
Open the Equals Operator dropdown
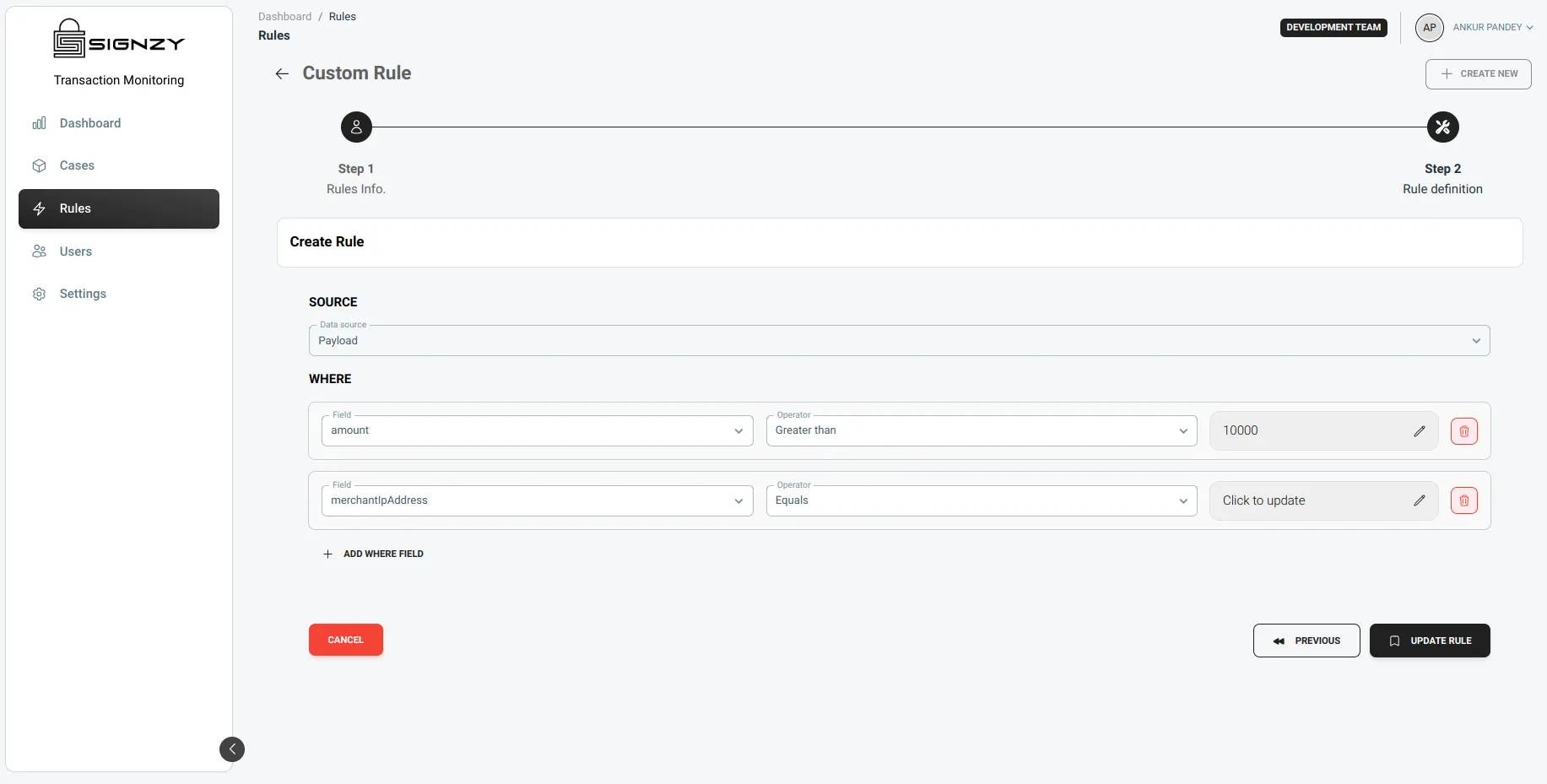pyautogui.click(x=982, y=500)
